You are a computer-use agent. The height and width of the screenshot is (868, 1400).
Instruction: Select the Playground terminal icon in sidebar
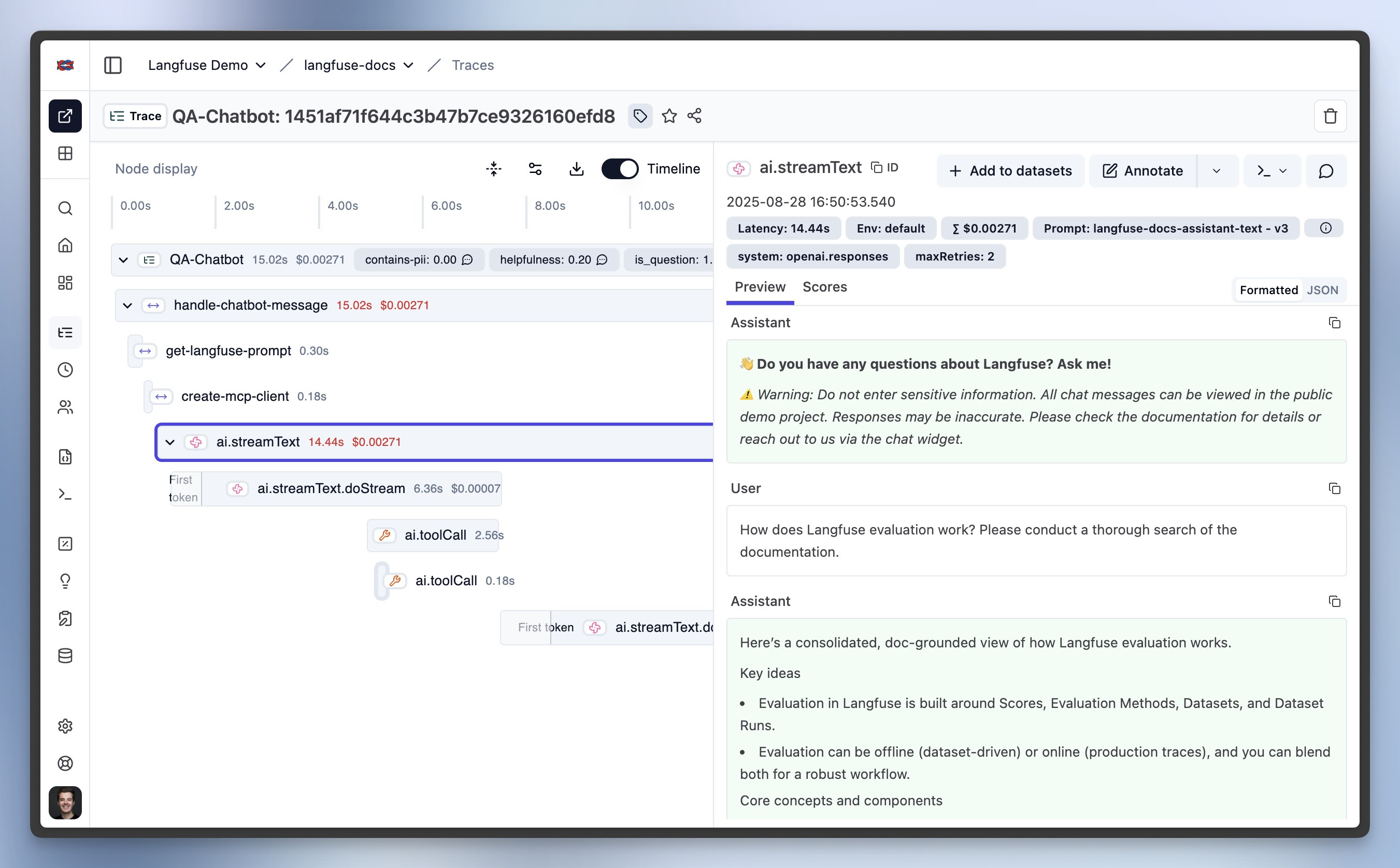(65, 494)
